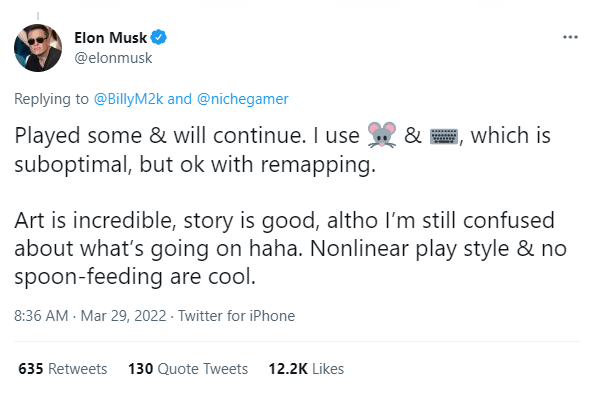Click the 'Replying to' label text
This screenshot has width=594, height=393.
51,99
